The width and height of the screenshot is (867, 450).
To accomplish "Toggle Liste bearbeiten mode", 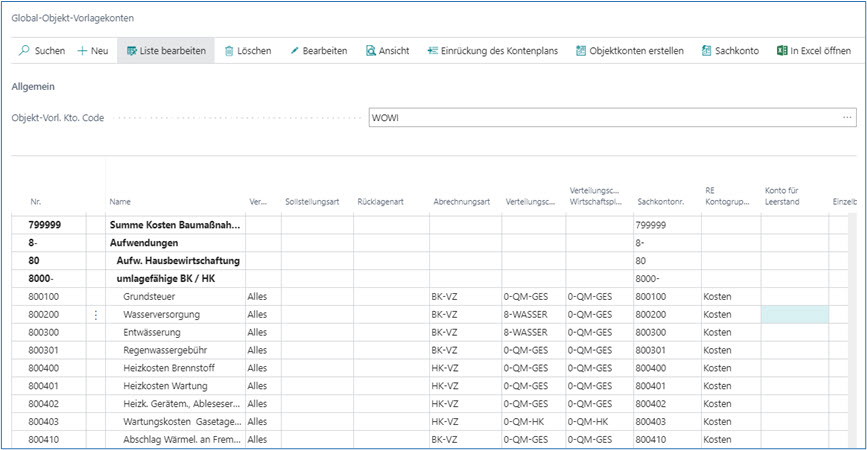I will coord(166,51).
